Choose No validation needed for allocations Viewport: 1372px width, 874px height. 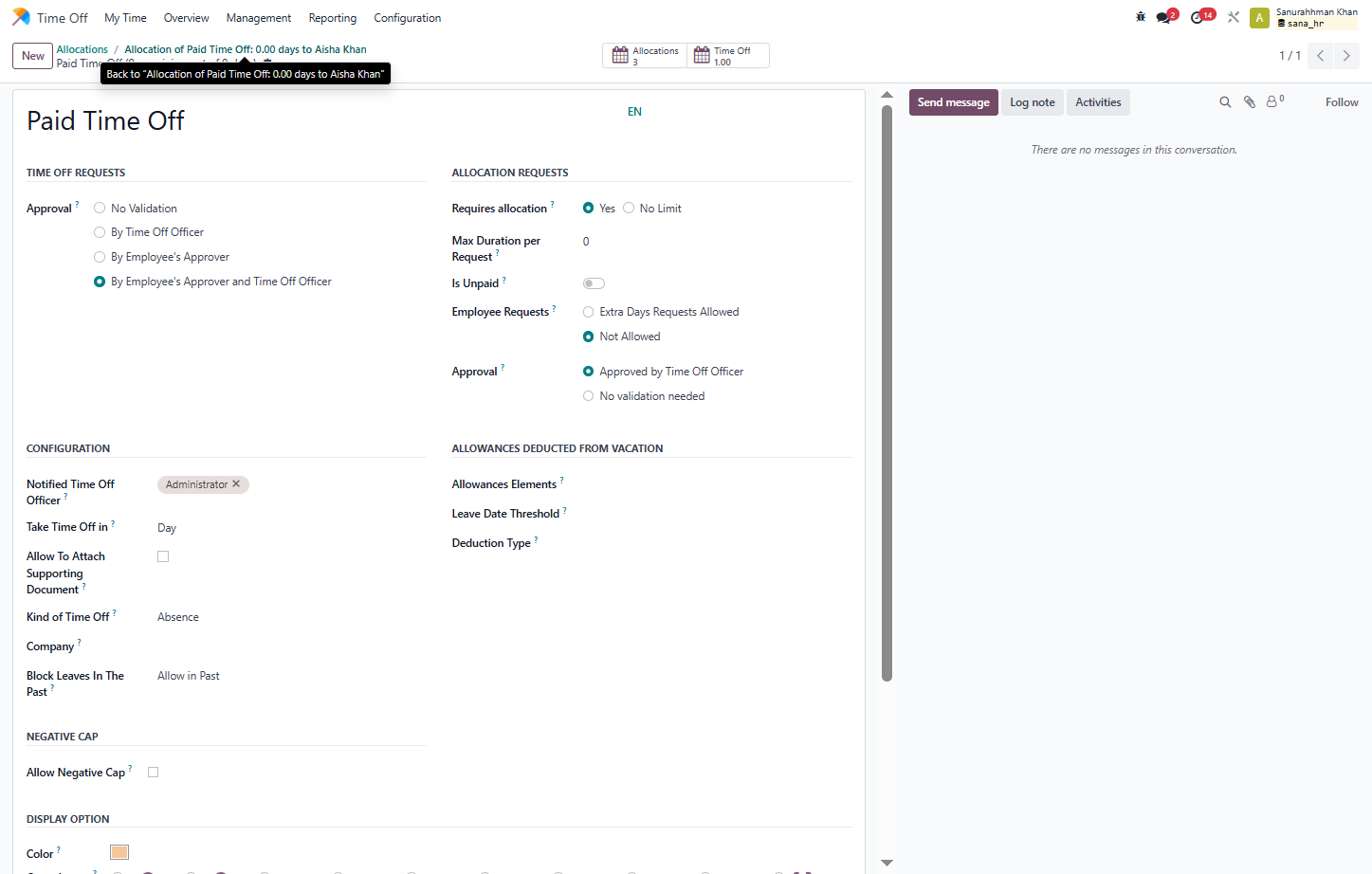pos(589,396)
